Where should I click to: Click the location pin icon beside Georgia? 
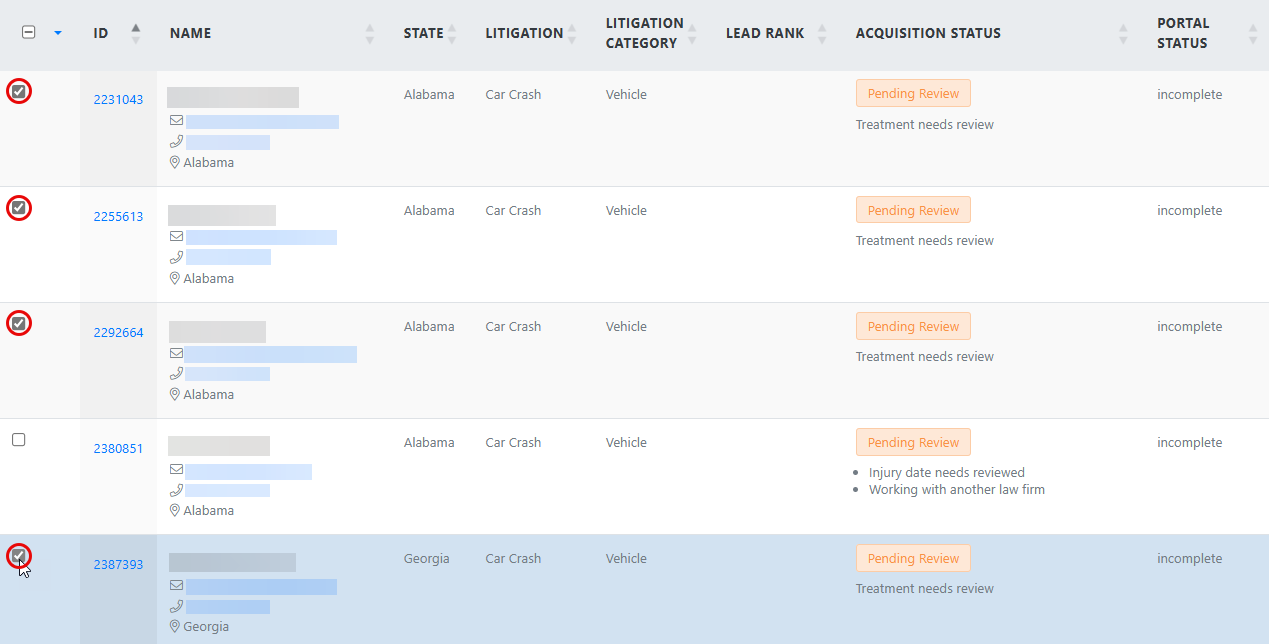coord(174,626)
